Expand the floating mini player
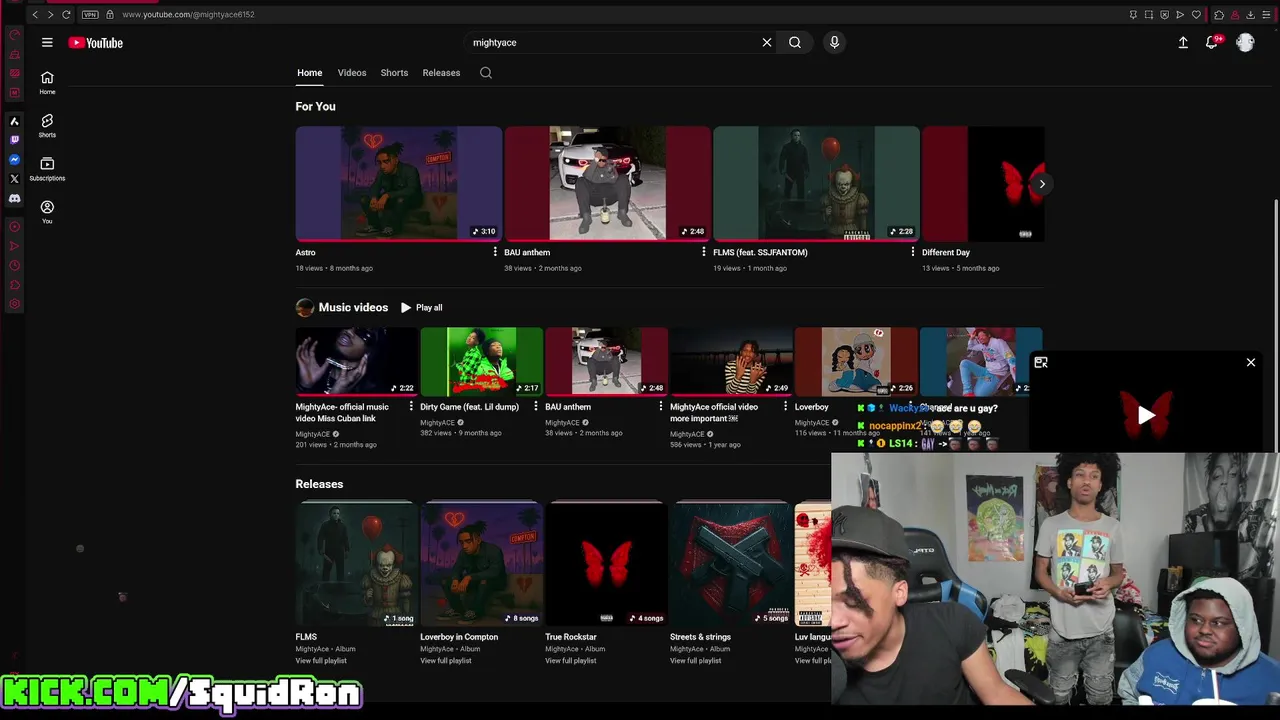The image size is (1280, 720). coord(1041,363)
